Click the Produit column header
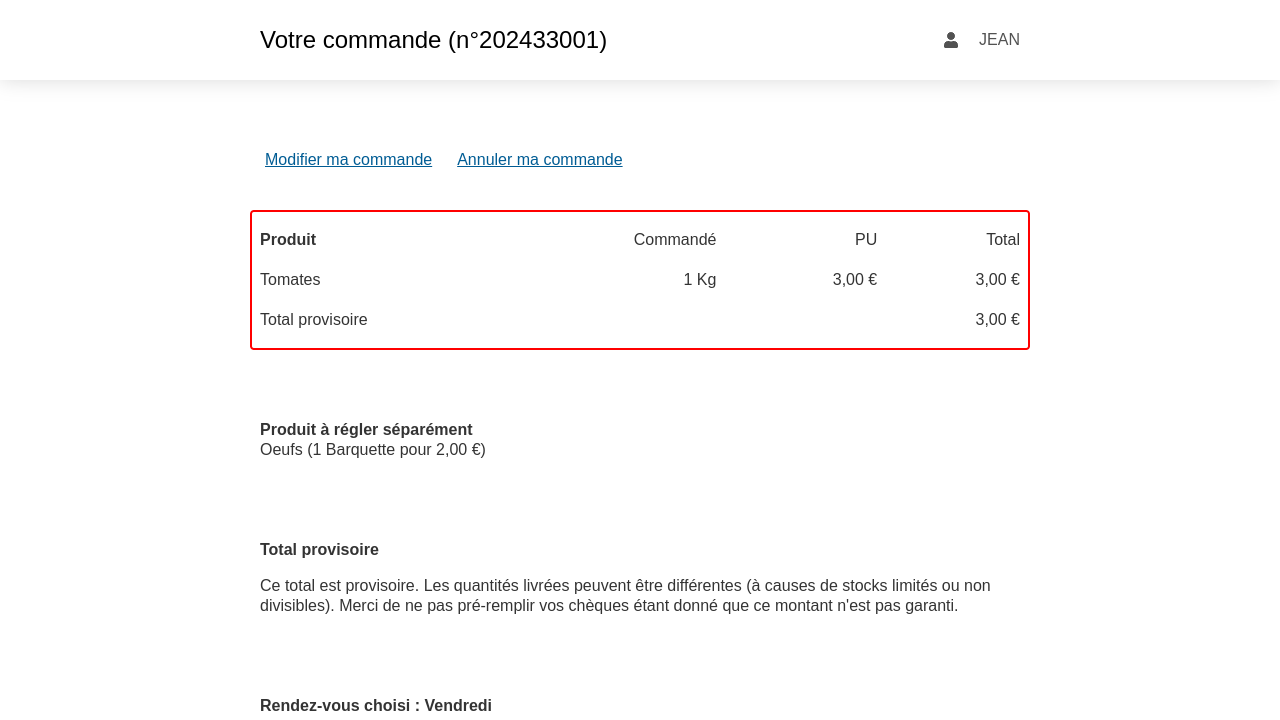This screenshot has width=1280, height=720. [288, 240]
